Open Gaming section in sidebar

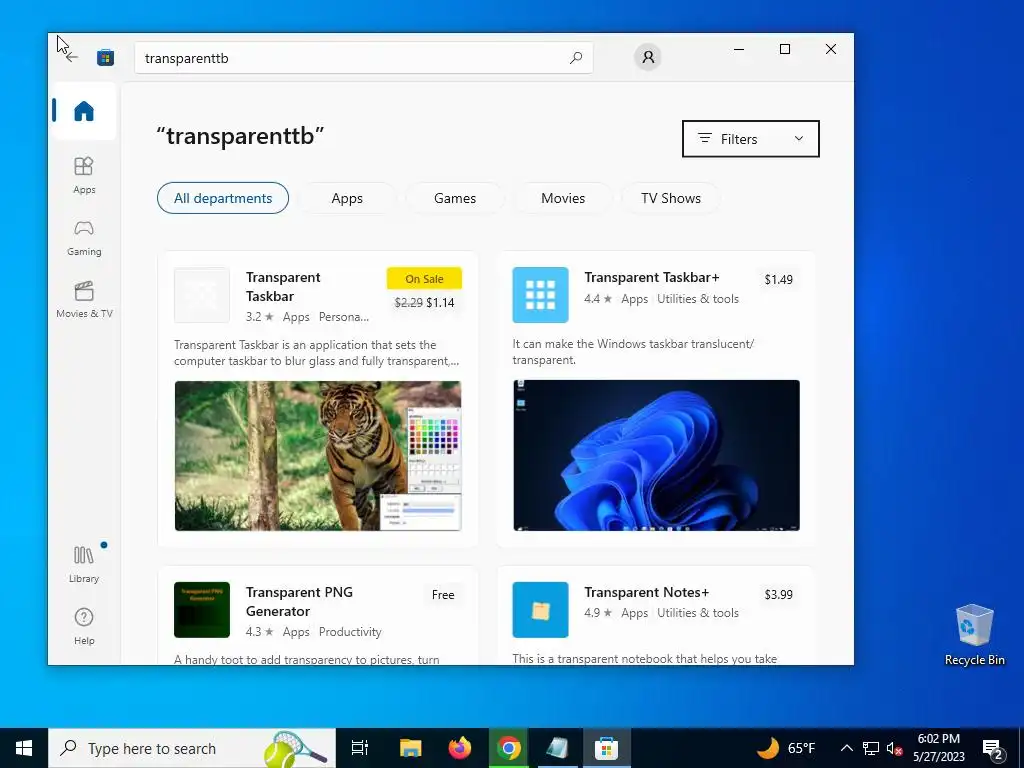click(84, 238)
